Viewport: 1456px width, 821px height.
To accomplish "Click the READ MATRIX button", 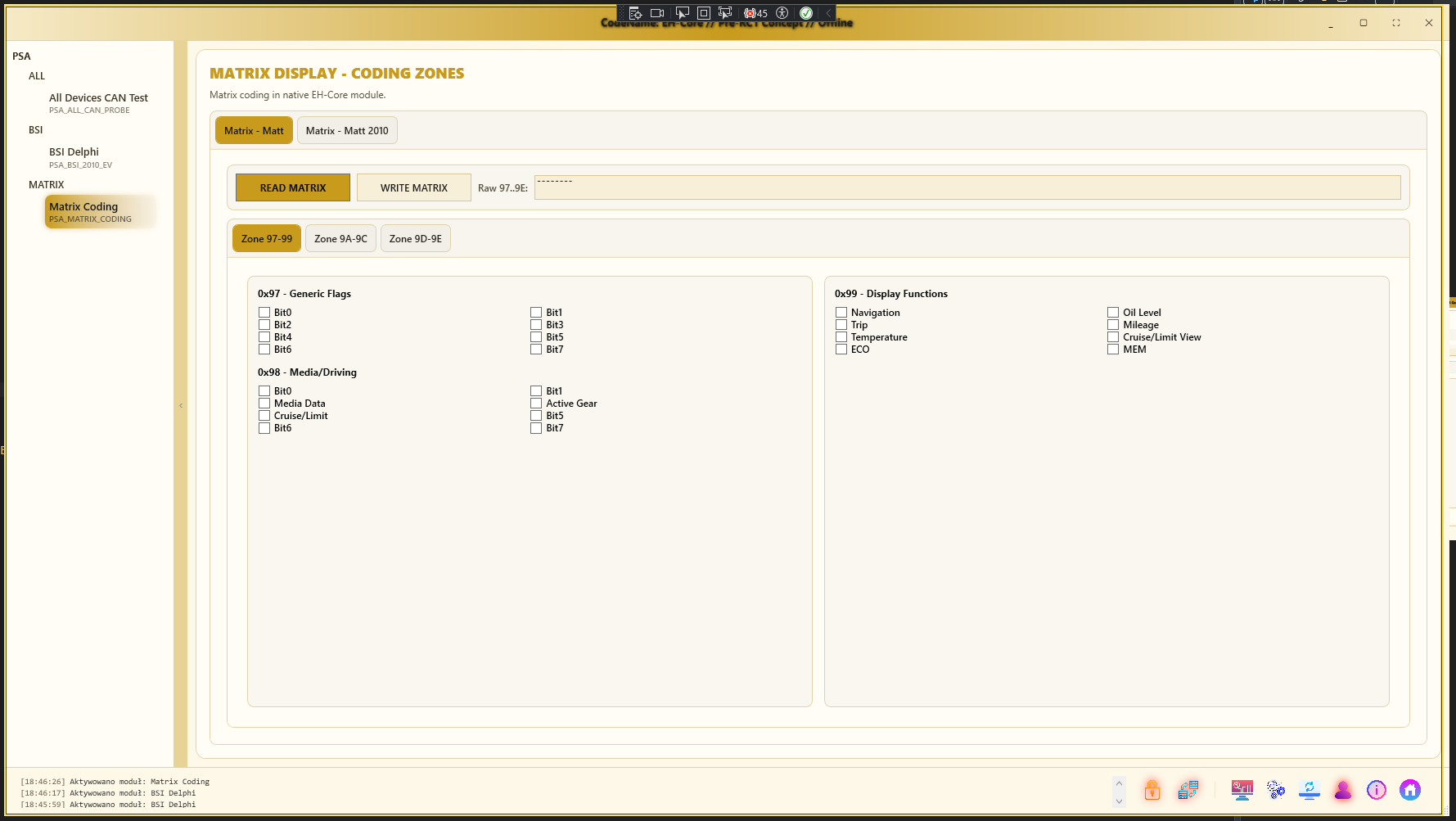I will [x=293, y=187].
